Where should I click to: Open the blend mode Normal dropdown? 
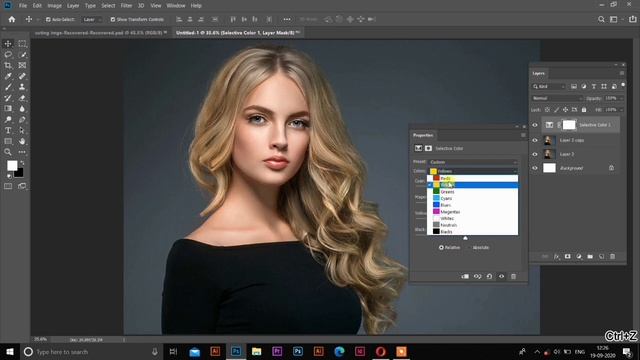point(557,98)
